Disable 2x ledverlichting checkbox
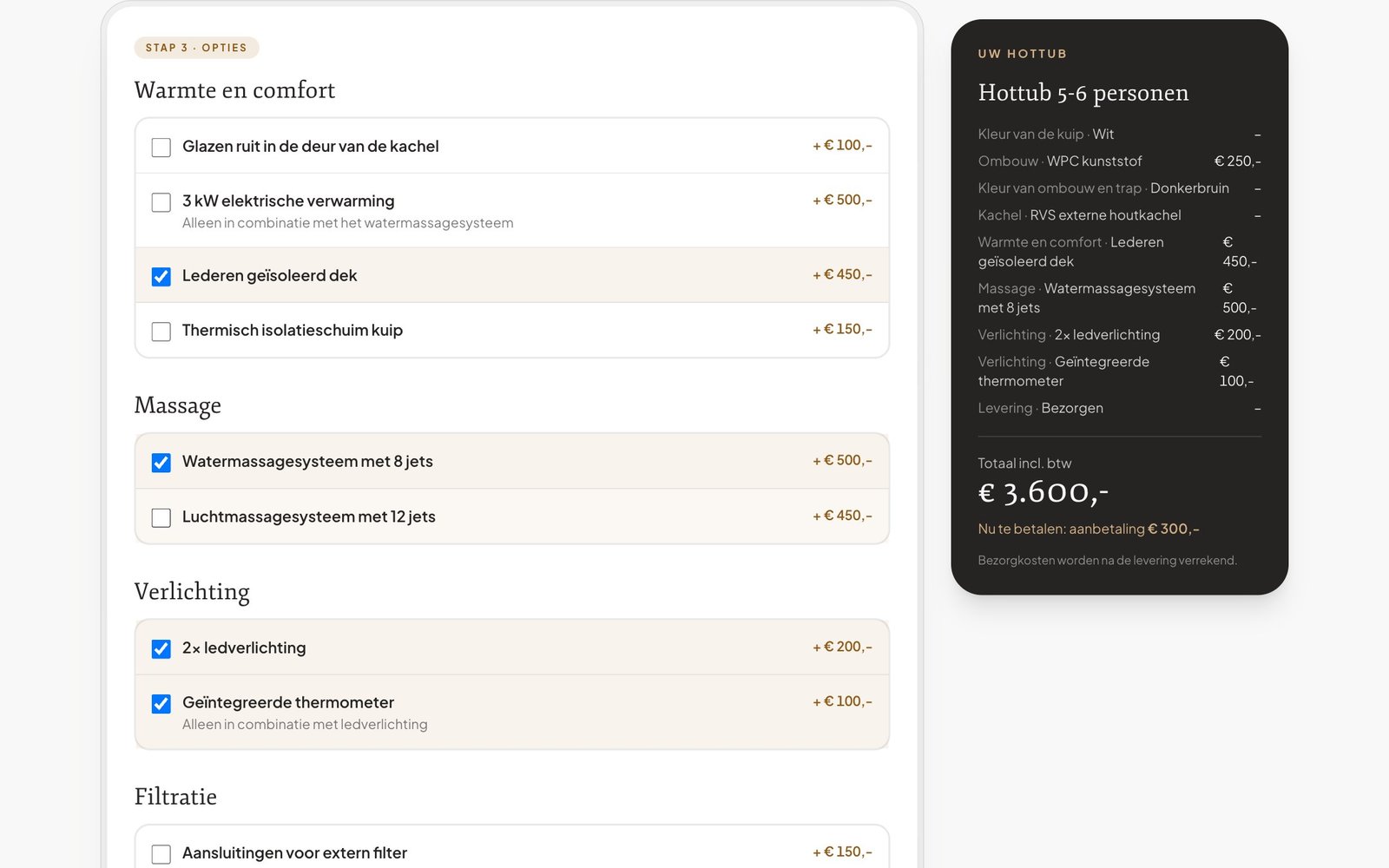 pyautogui.click(x=161, y=649)
